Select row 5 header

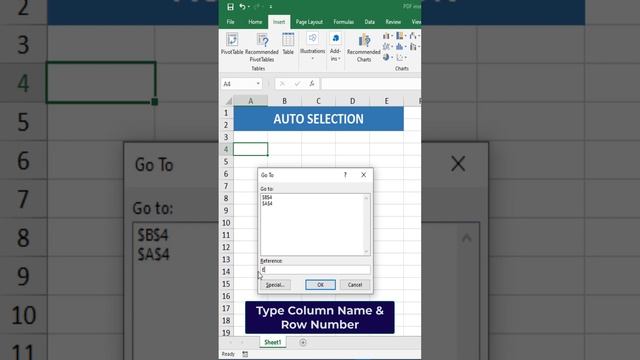[226, 162]
